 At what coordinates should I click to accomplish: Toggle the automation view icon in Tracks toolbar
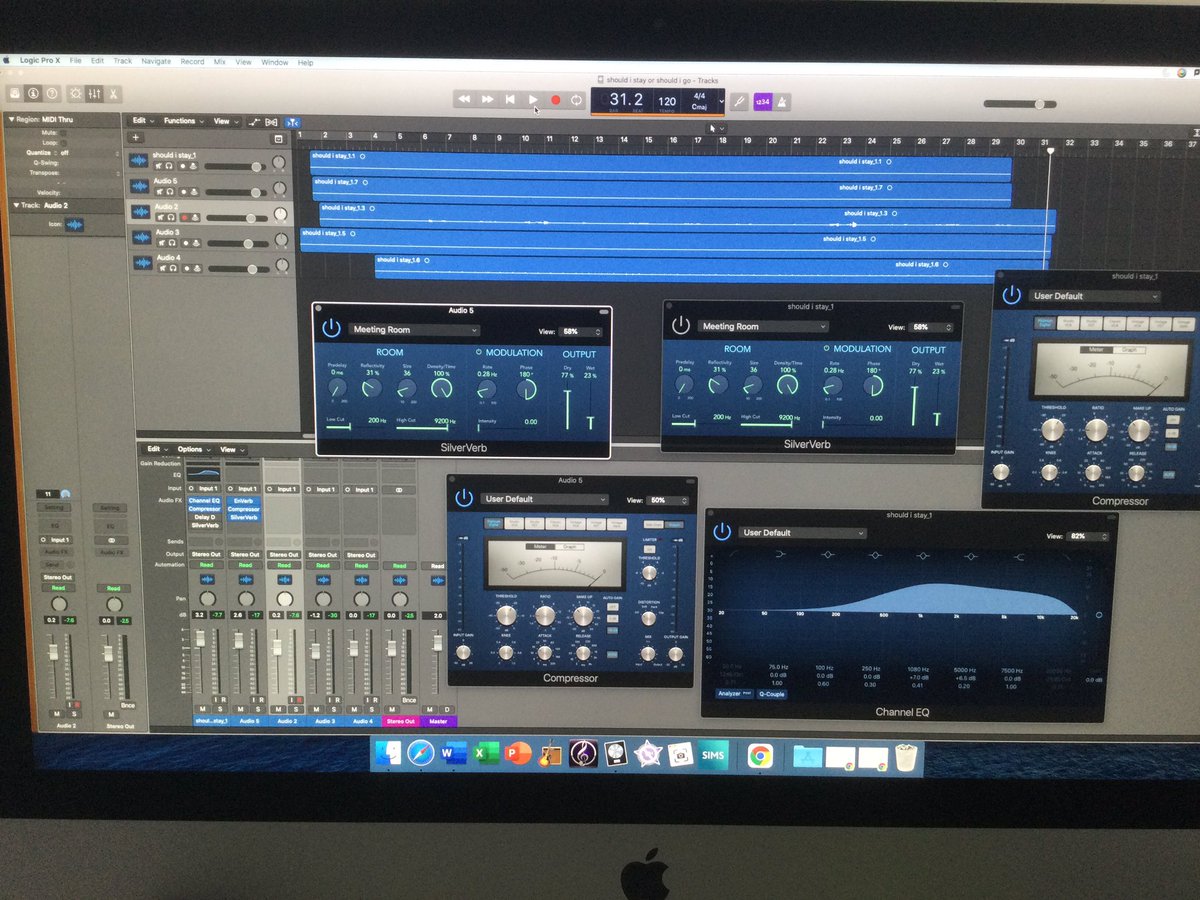tap(255, 122)
